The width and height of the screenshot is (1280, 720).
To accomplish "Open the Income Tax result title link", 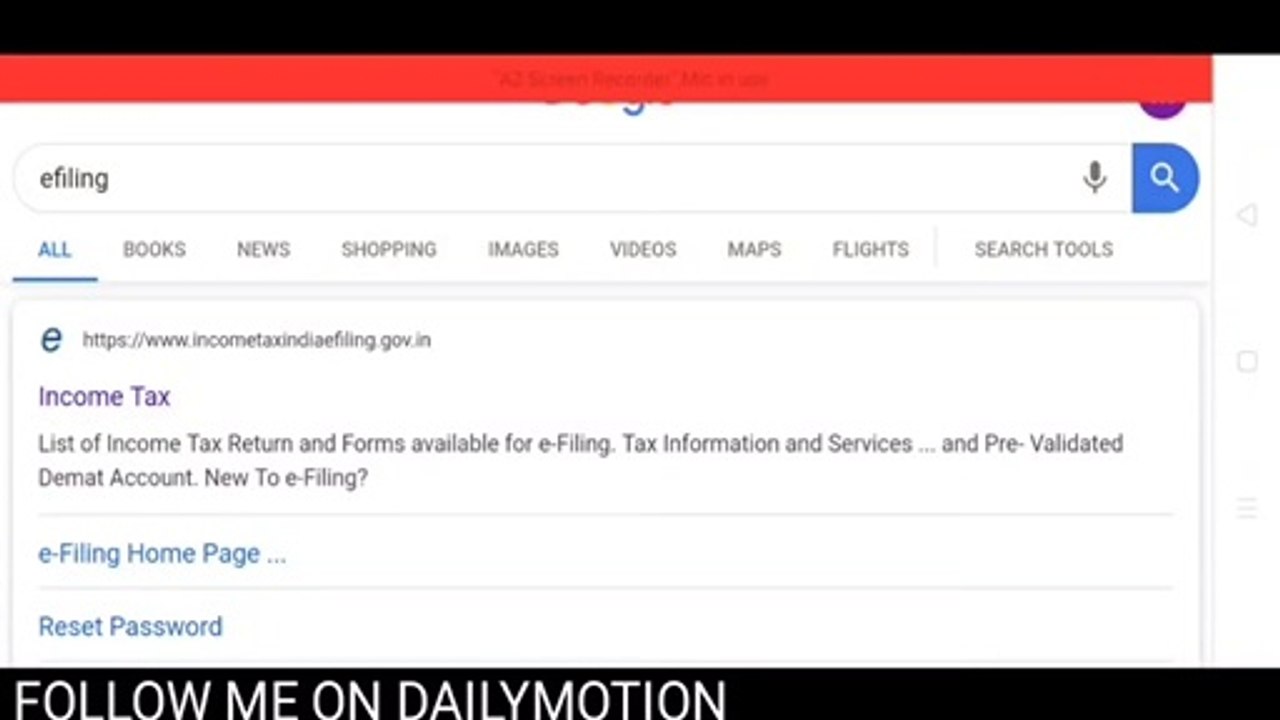I will 104,396.
